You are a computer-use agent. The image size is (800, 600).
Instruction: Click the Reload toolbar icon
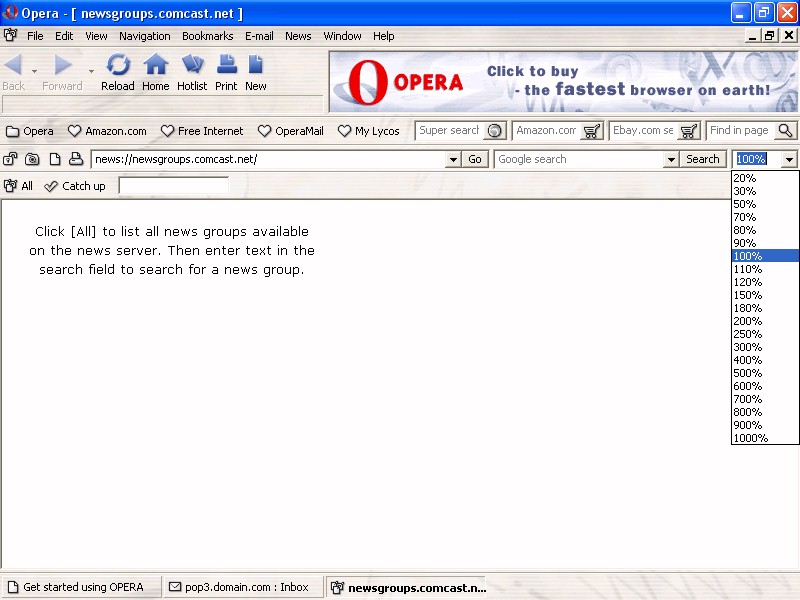118,65
